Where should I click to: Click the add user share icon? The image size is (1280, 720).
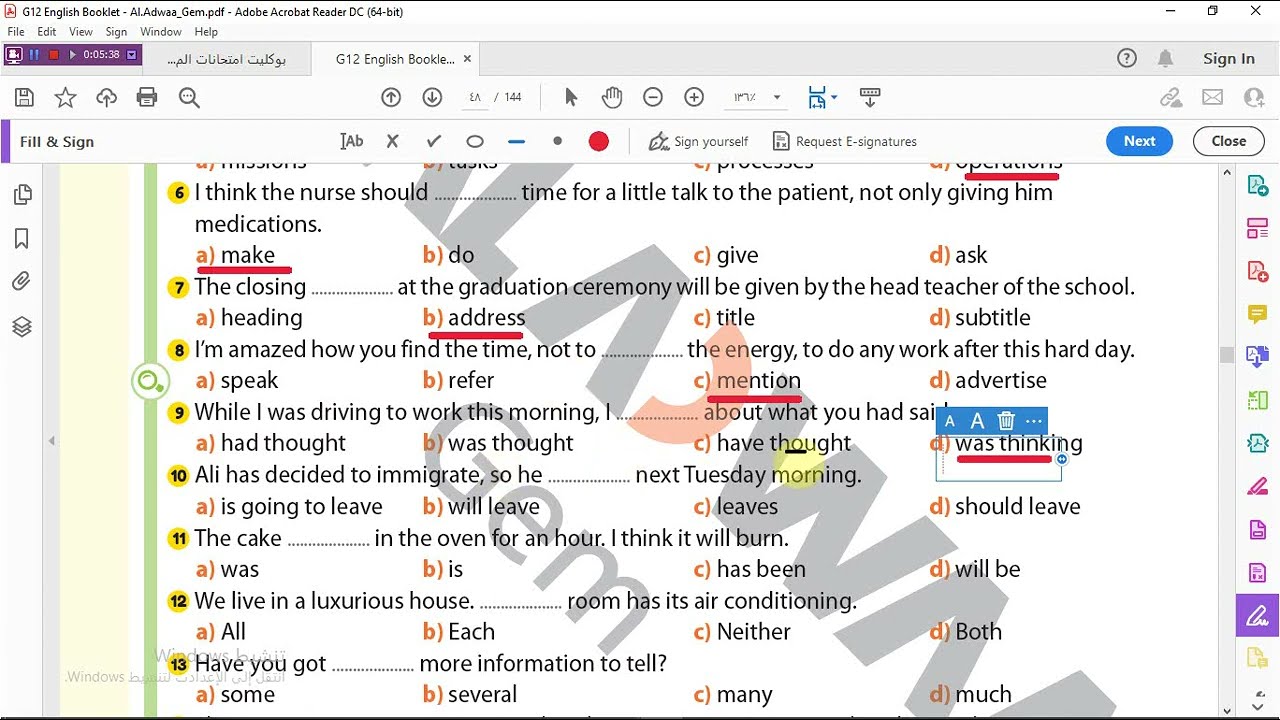[x=1254, y=97]
